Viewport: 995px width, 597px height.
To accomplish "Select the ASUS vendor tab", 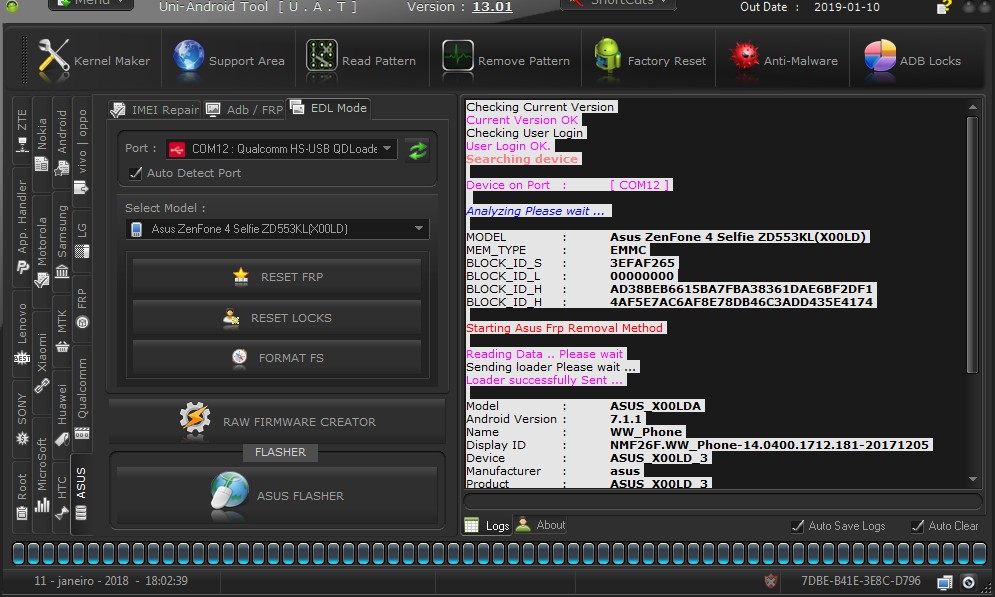I will click(x=81, y=494).
